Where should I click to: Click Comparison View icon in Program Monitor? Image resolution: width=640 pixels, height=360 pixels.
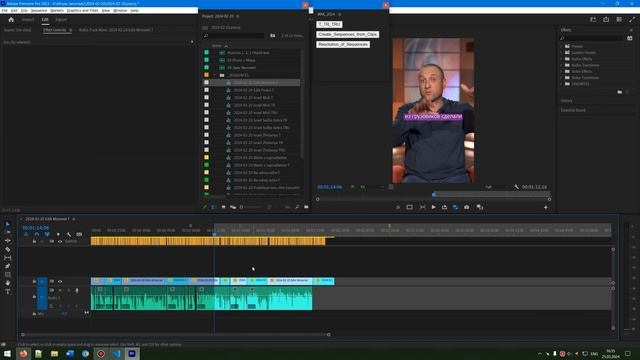pos(480,207)
